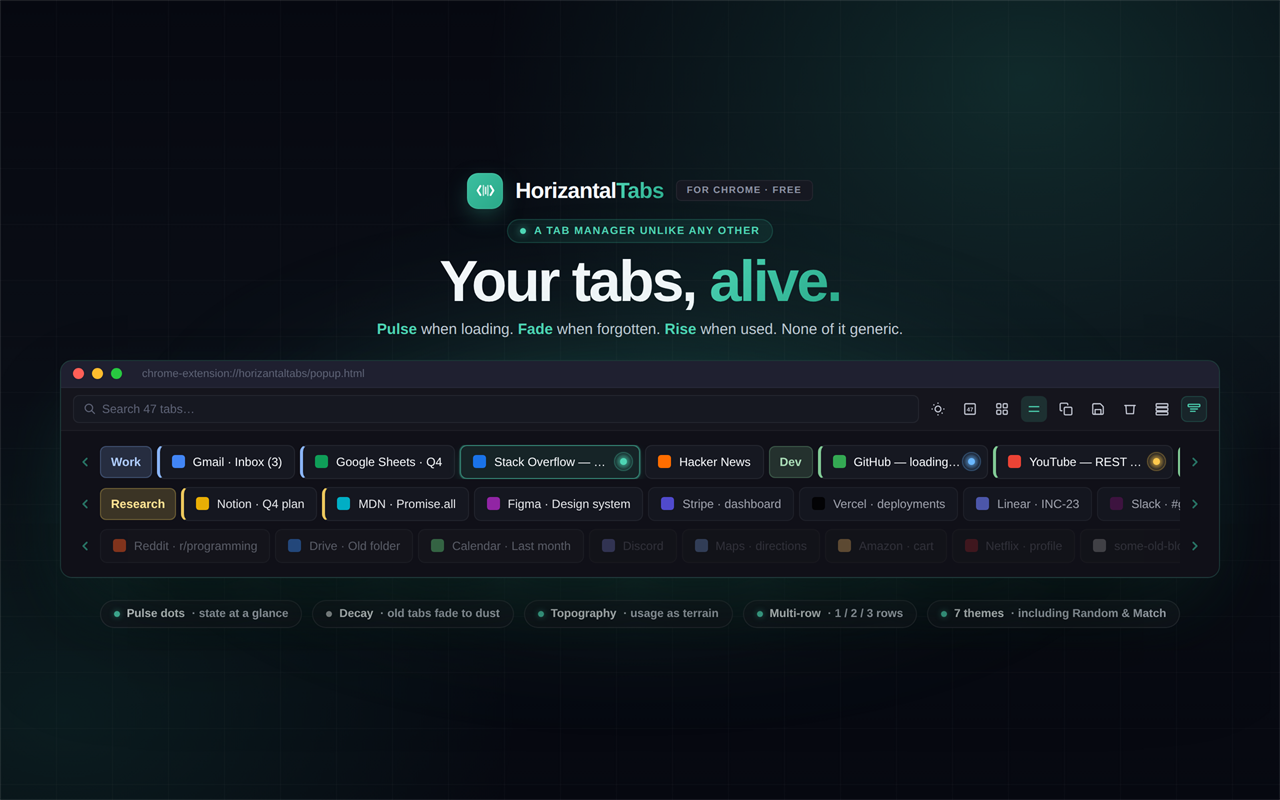Screen dimensions: 1280x800
Task: Click the faded third row's right chevron
Action: [x=1195, y=546]
